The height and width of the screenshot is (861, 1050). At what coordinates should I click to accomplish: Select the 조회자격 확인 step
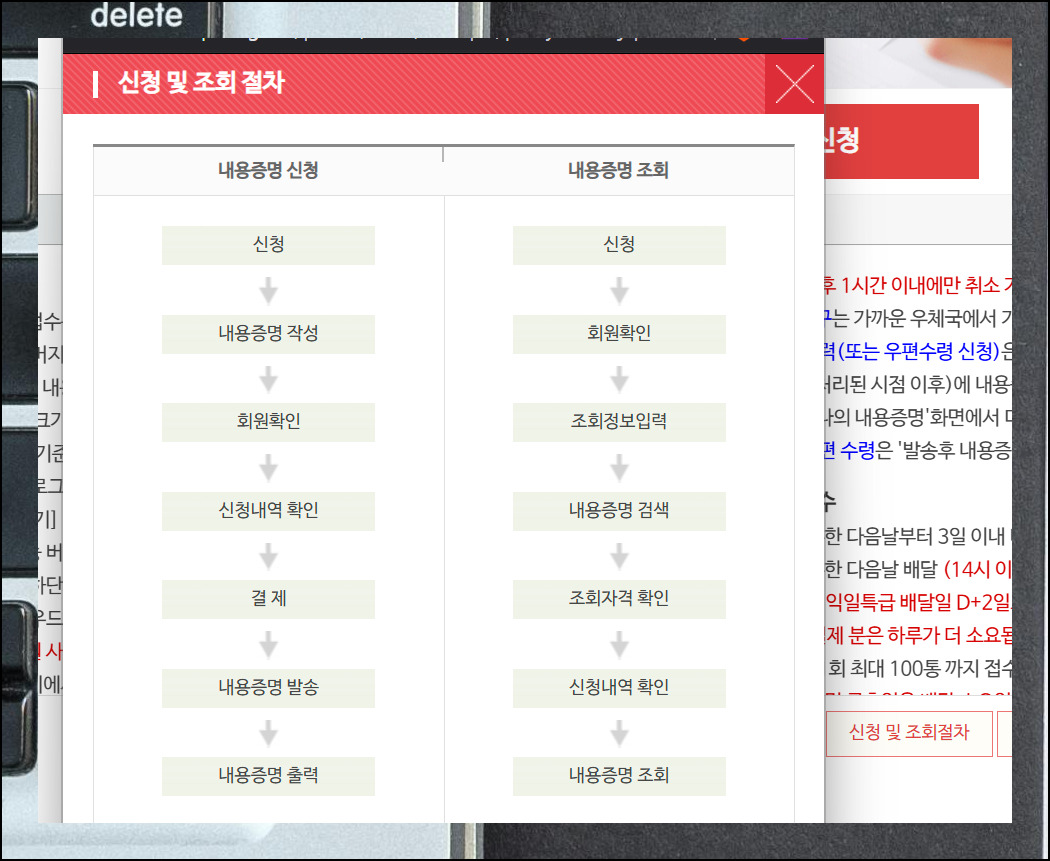pyautogui.click(x=619, y=599)
